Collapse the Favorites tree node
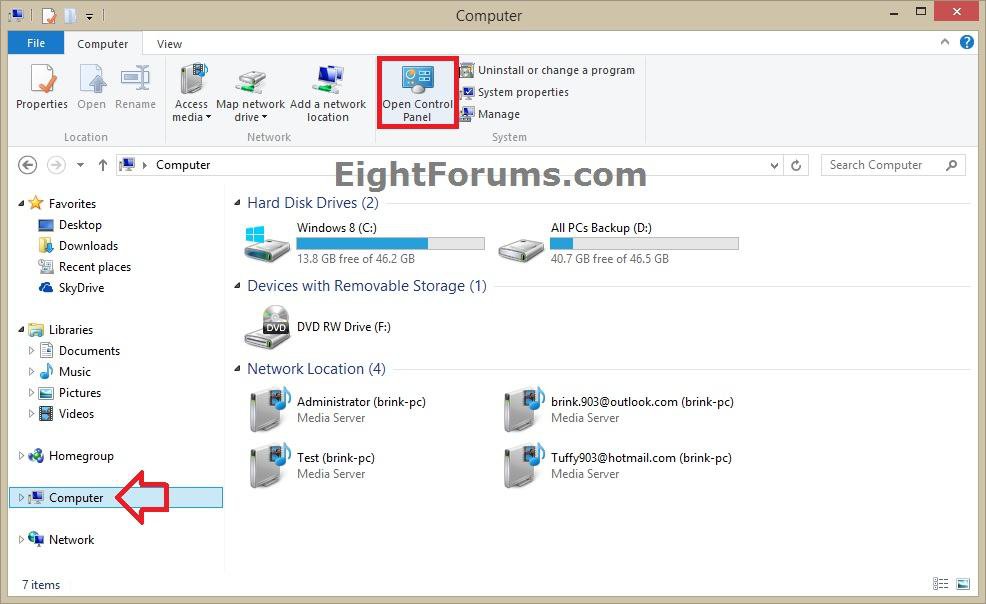This screenshot has height=604, width=986. pos(21,204)
